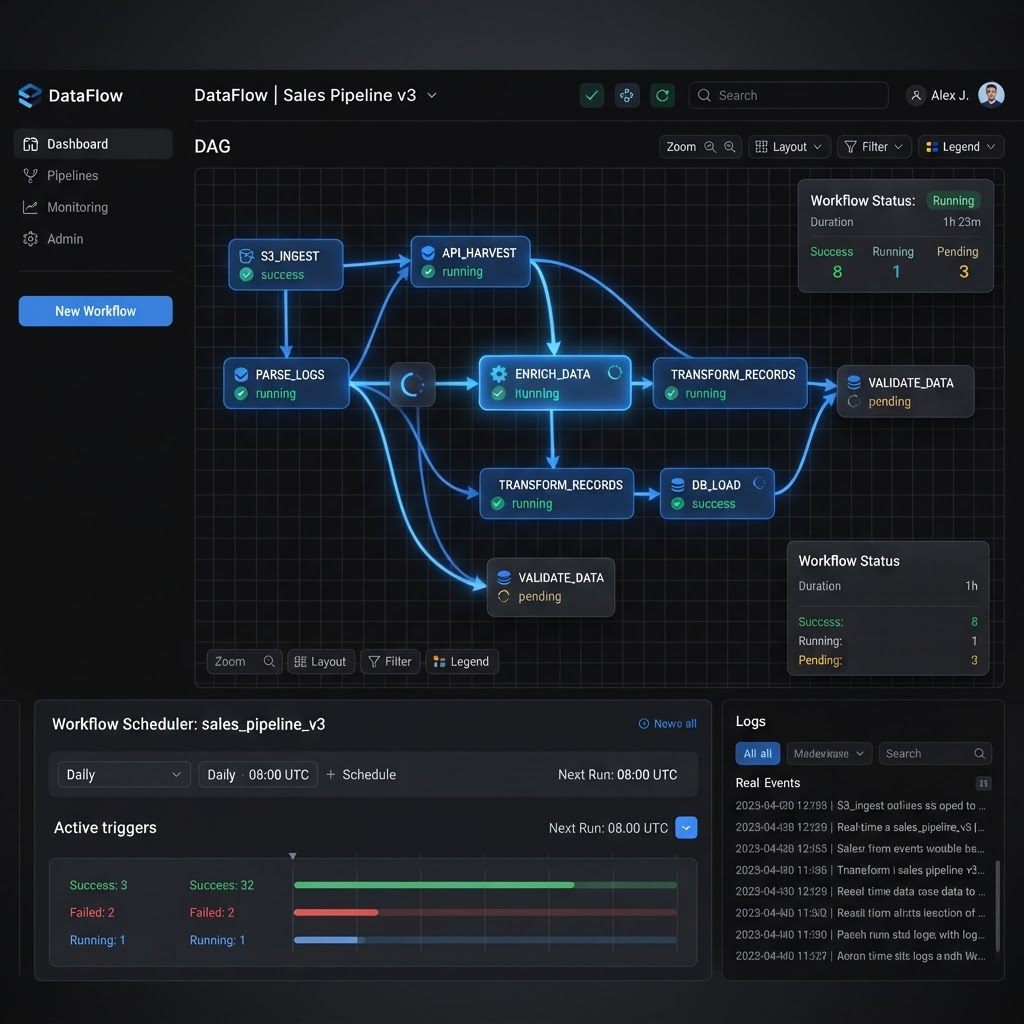Click the timeline marker triangle above bars
Viewport: 1024px width, 1024px height.
tap(293, 856)
